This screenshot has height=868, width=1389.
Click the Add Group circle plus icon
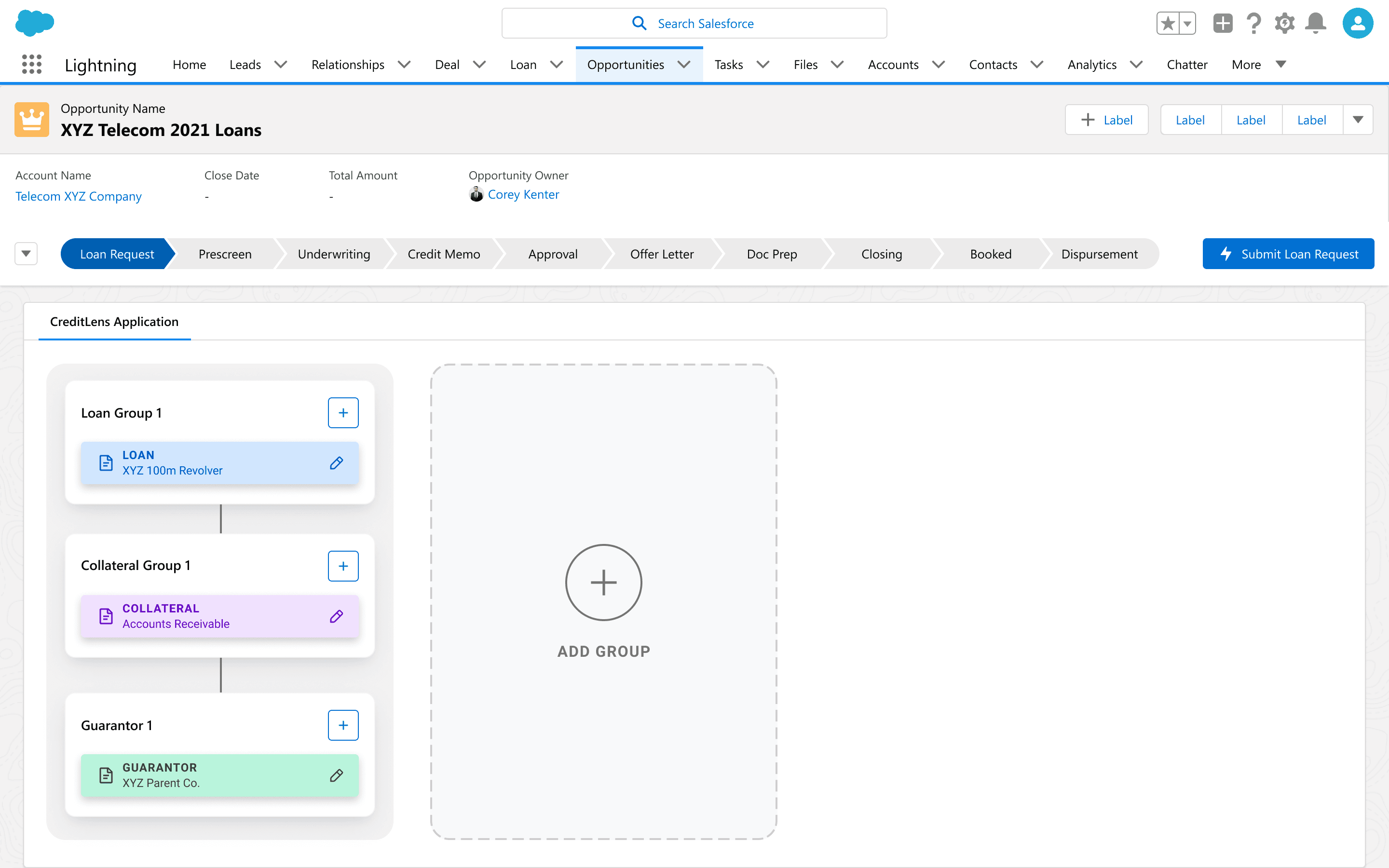604,582
